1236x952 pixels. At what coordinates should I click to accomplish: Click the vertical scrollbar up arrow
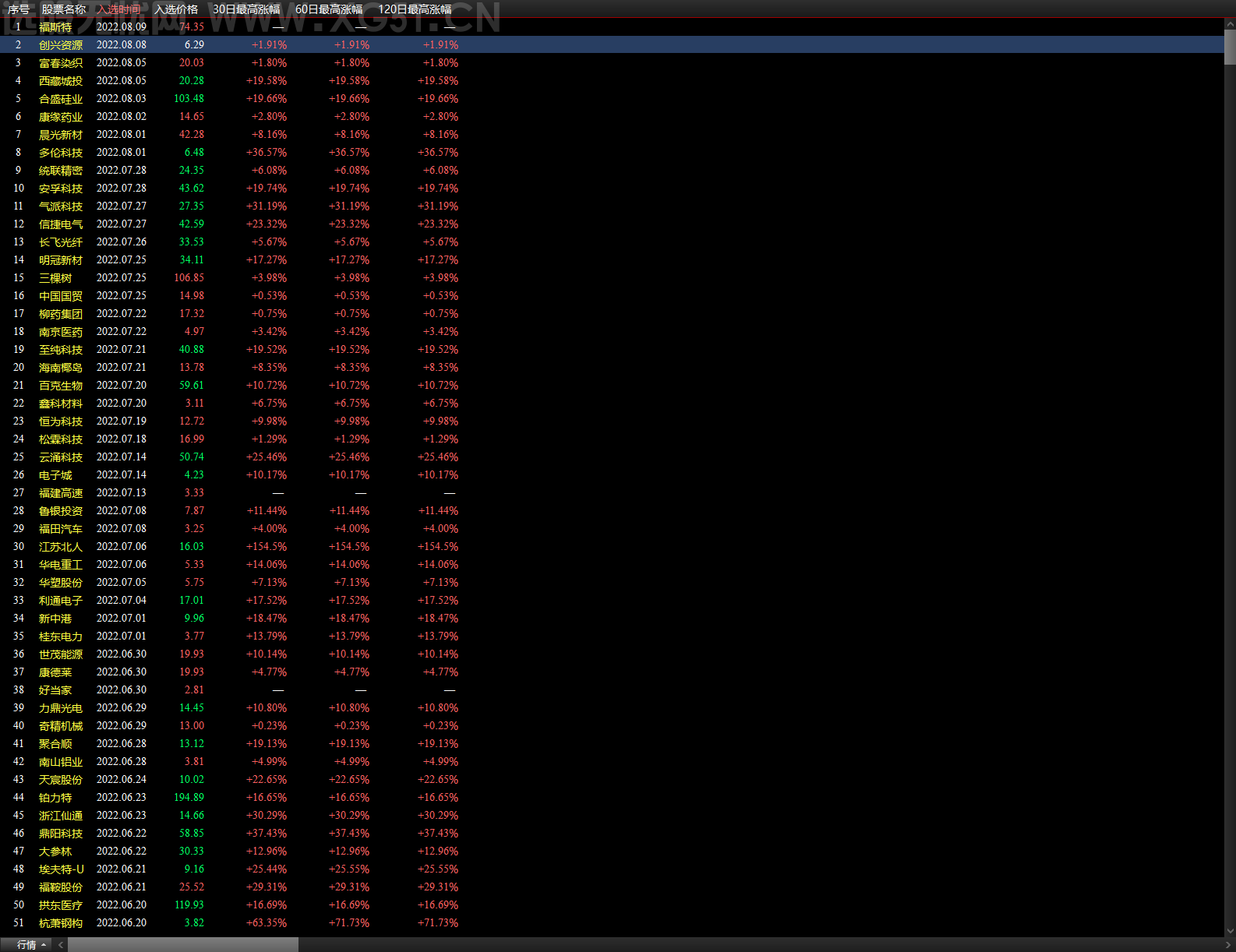(1230, 24)
